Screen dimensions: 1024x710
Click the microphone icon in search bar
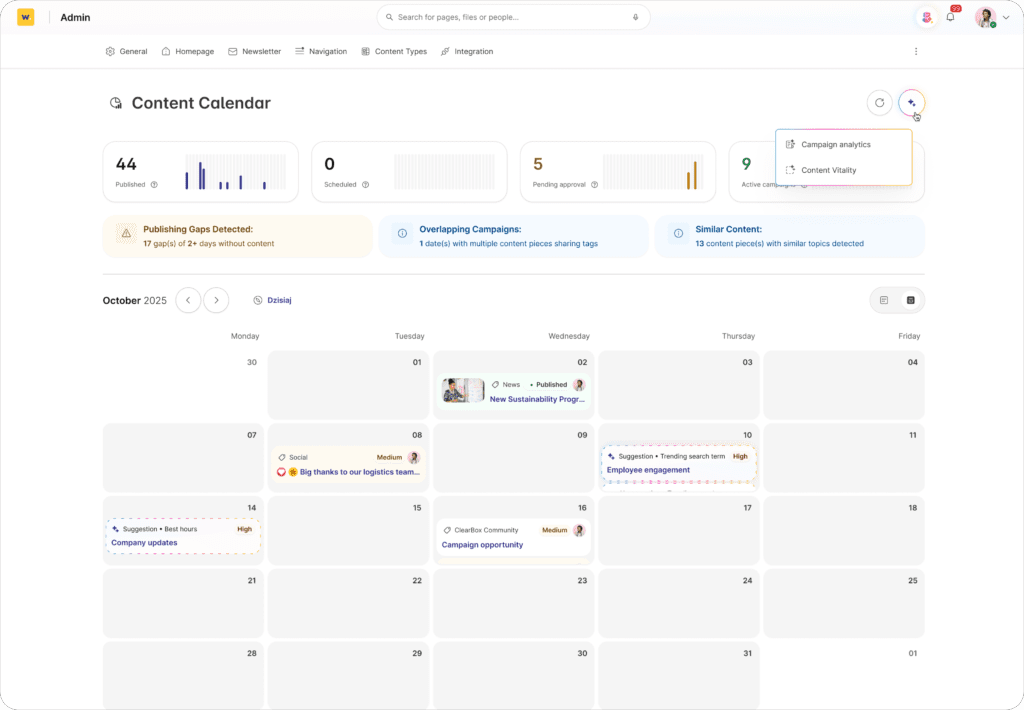point(635,17)
